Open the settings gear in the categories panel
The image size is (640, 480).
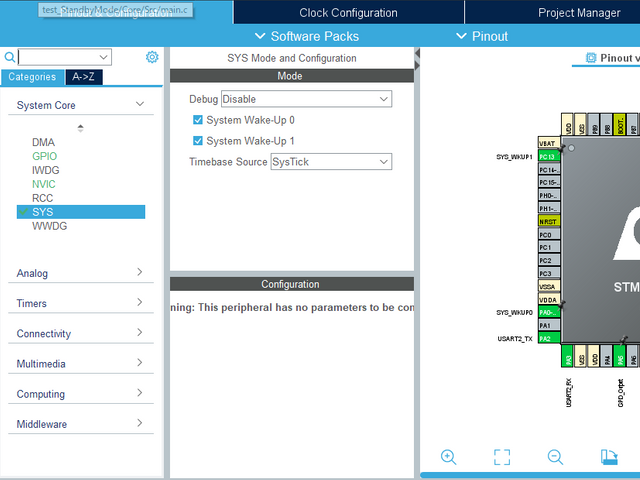[152, 57]
